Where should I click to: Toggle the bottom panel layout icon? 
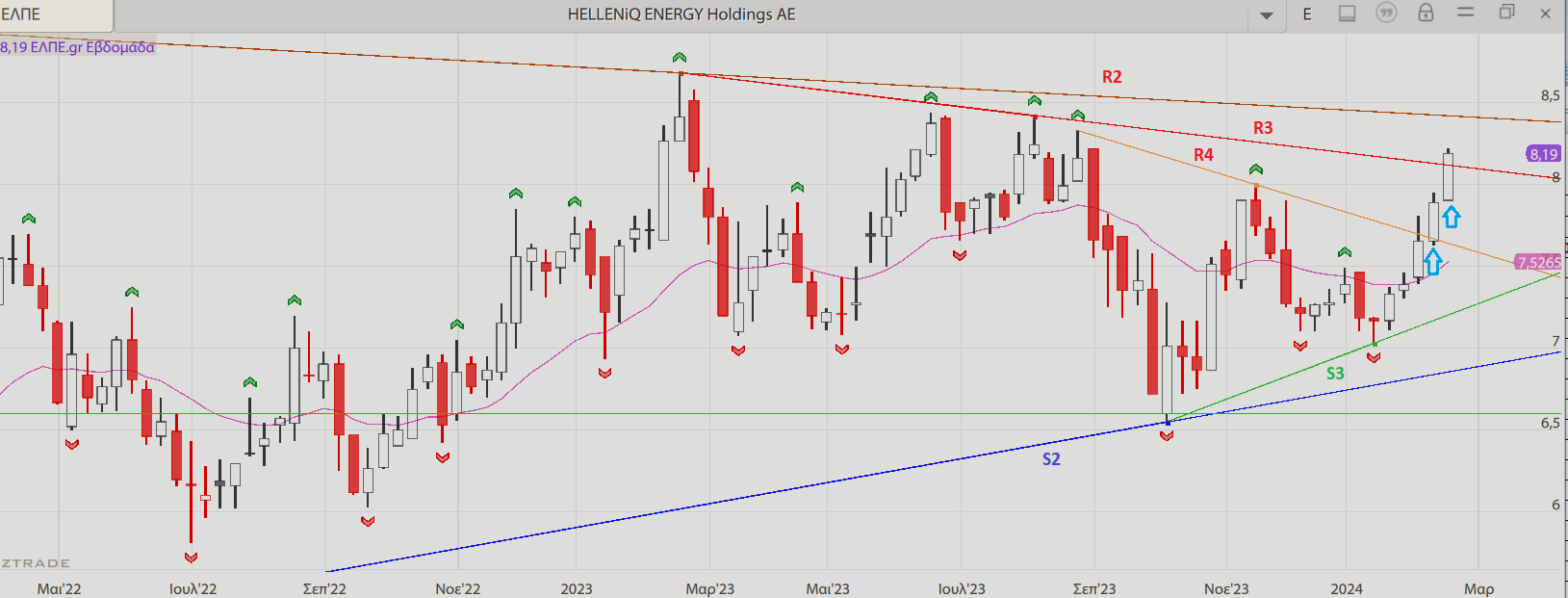tap(1347, 13)
